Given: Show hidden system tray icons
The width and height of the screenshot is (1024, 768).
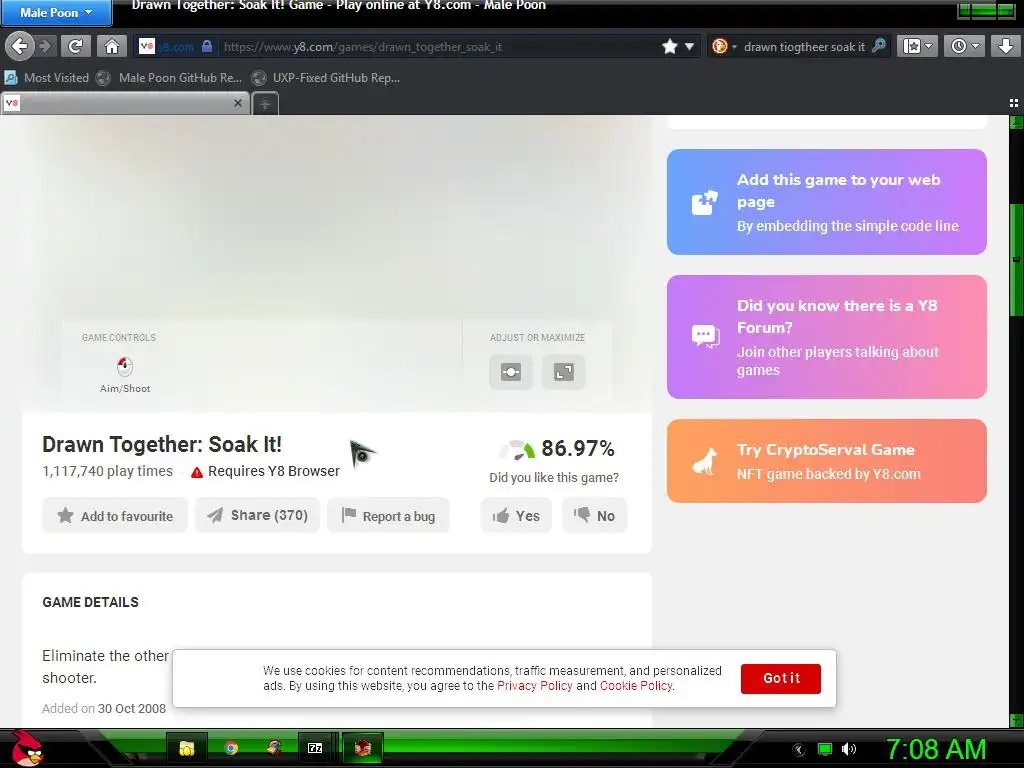Looking at the screenshot, I should pos(798,750).
